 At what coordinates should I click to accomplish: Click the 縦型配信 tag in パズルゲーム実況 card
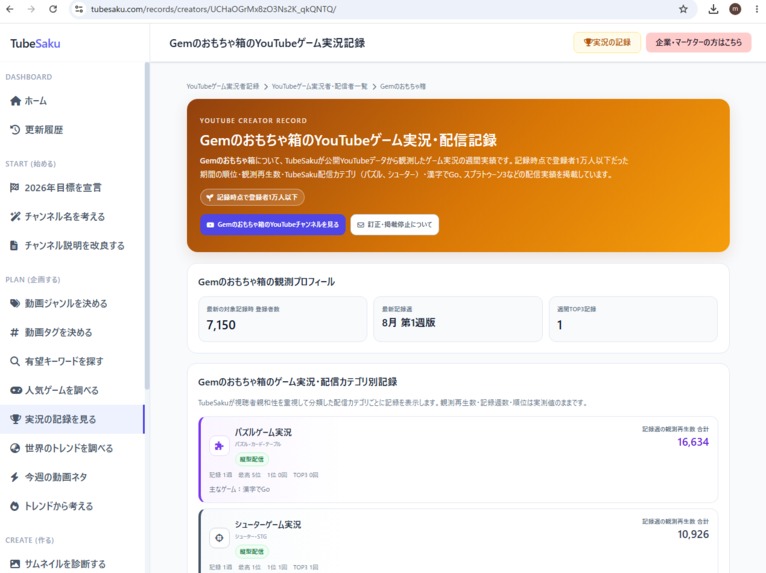252,459
